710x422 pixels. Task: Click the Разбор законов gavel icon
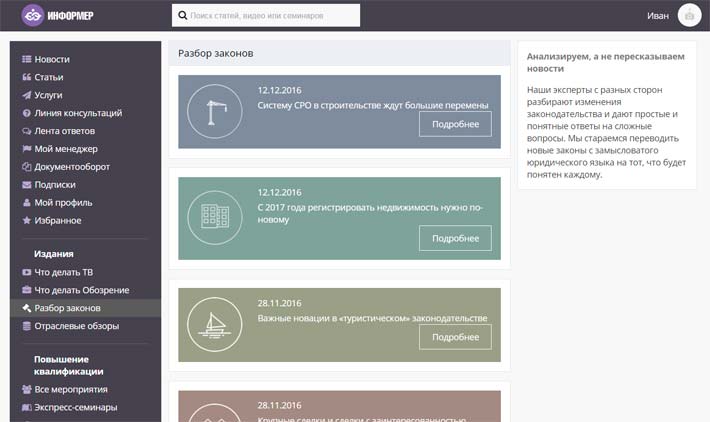coord(27,308)
